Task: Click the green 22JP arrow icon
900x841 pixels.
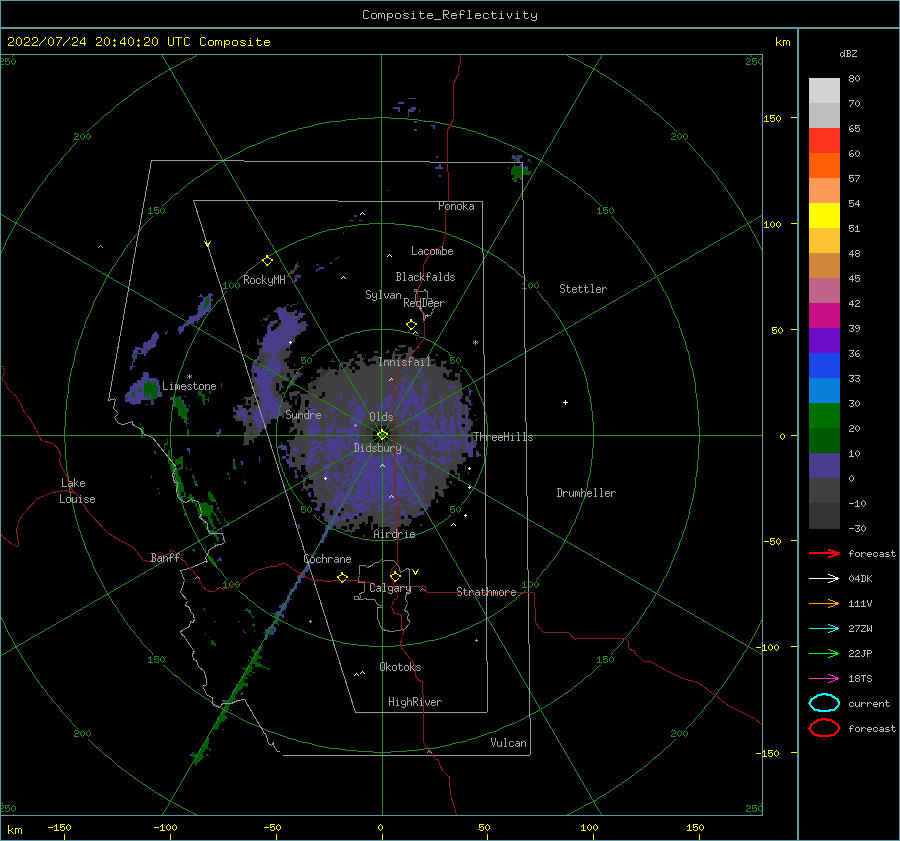Action: pyautogui.click(x=824, y=653)
